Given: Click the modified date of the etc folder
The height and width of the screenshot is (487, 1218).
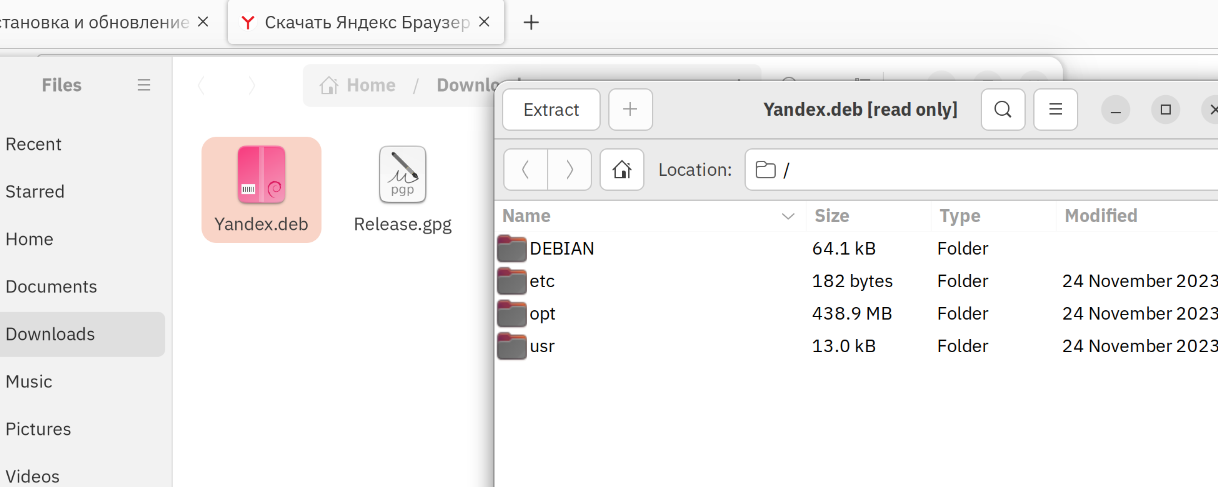Looking at the screenshot, I should tap(1140, 281).
